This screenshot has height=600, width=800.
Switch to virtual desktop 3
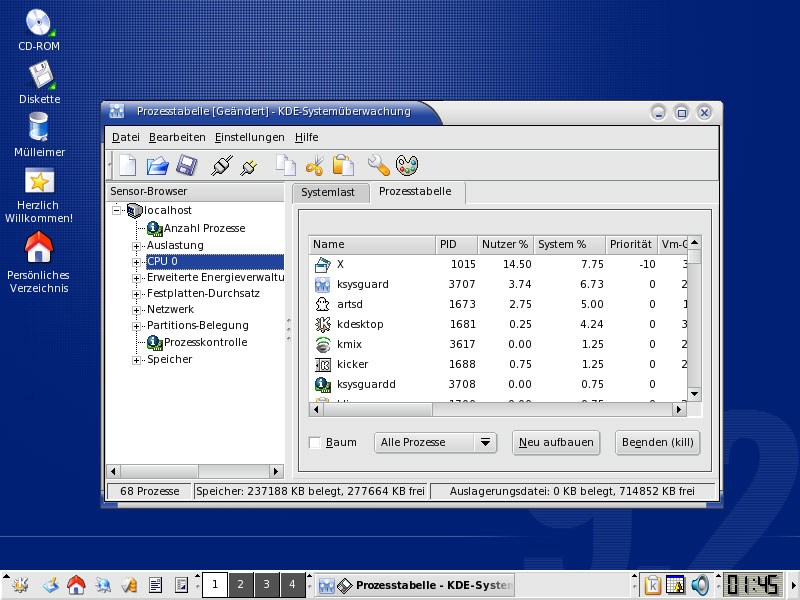(x=266, y=584)
